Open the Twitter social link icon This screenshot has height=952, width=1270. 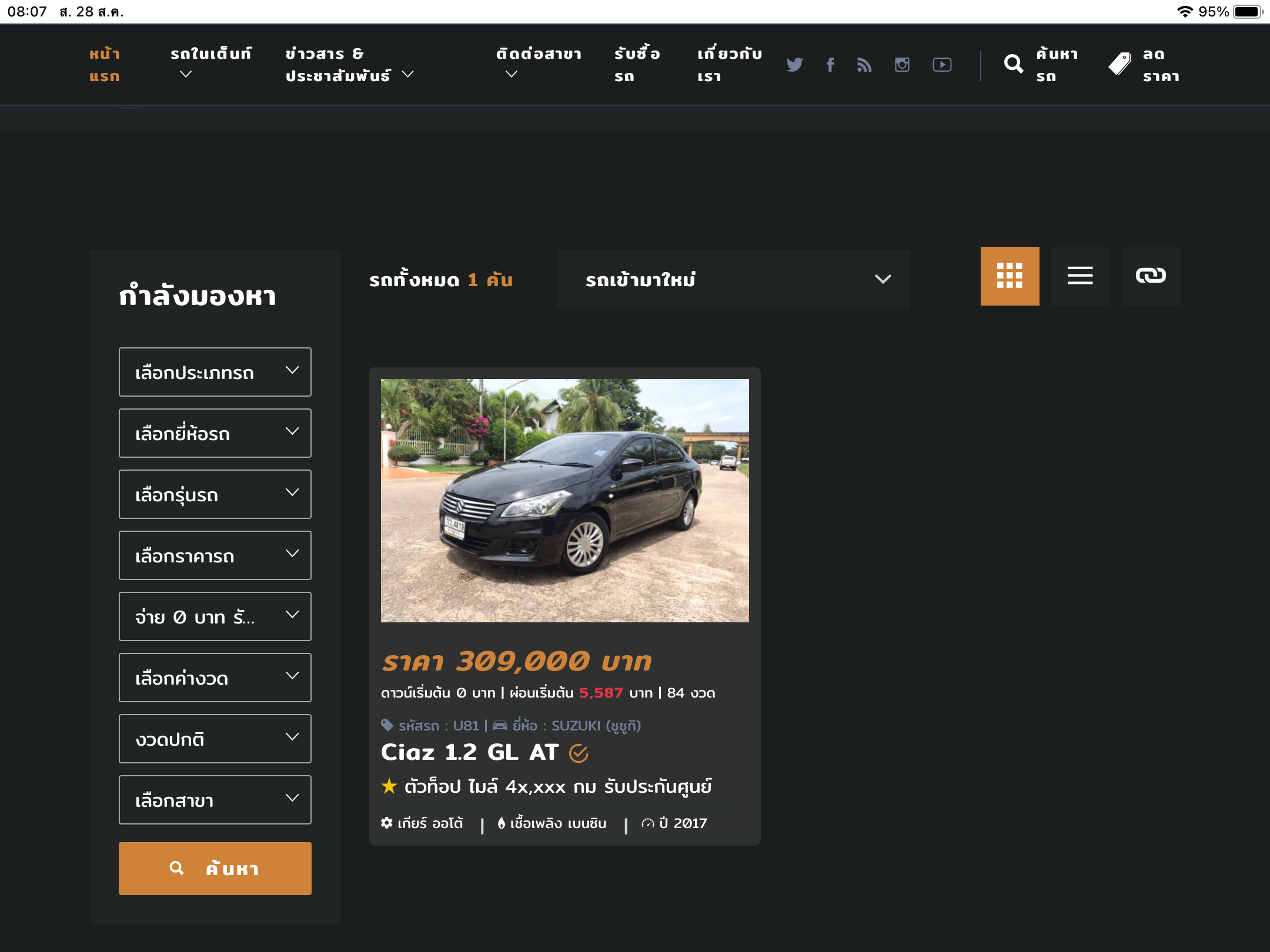pyautogui.click(x=794, y=65)
